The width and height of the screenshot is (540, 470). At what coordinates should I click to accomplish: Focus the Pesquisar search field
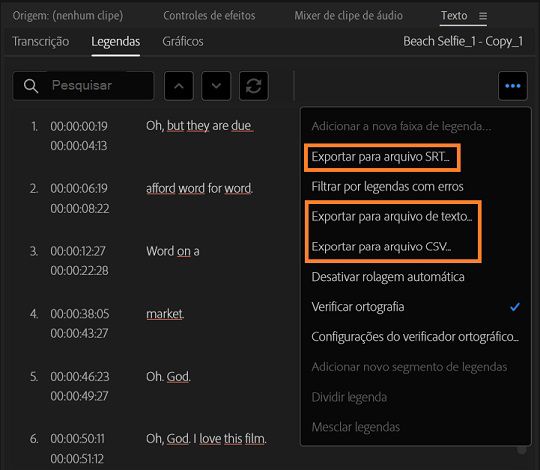(83, 86)
